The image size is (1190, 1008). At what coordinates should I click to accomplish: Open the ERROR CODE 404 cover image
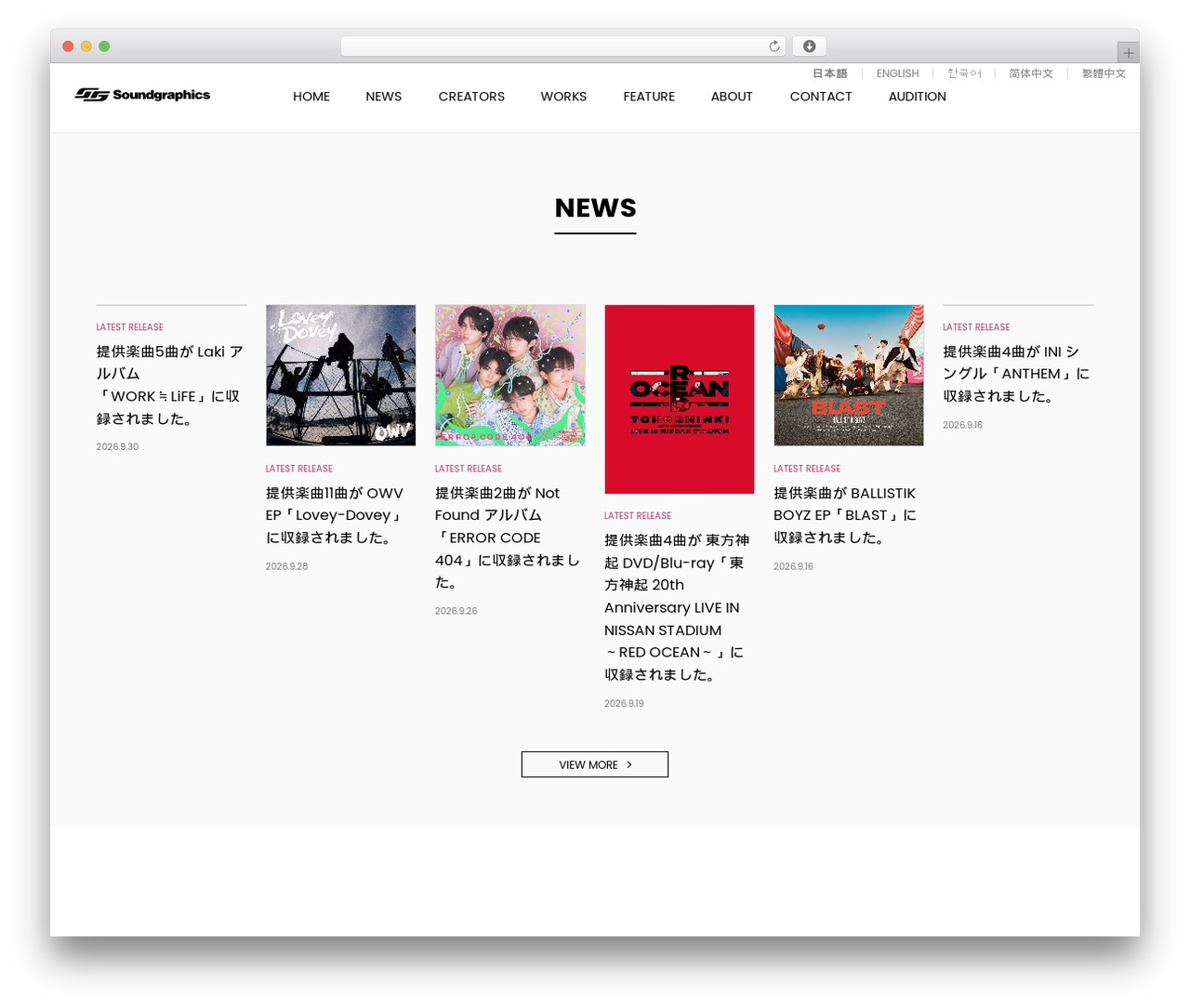[509, 375]
